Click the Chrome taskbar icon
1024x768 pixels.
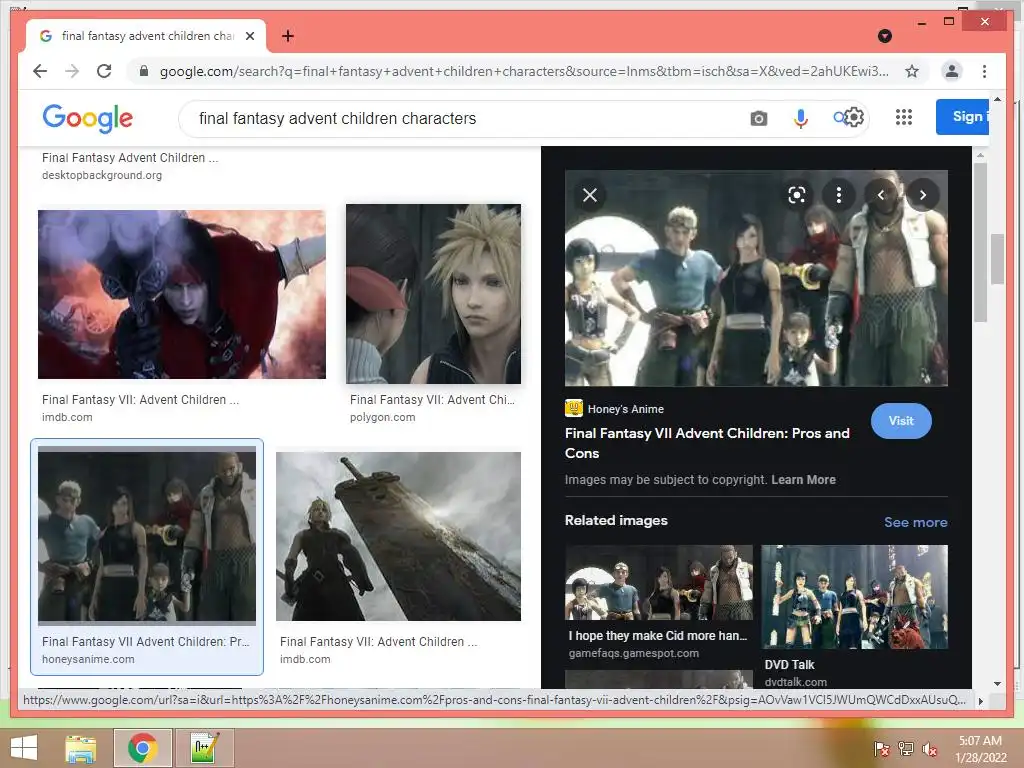click(x=142, y=748)
